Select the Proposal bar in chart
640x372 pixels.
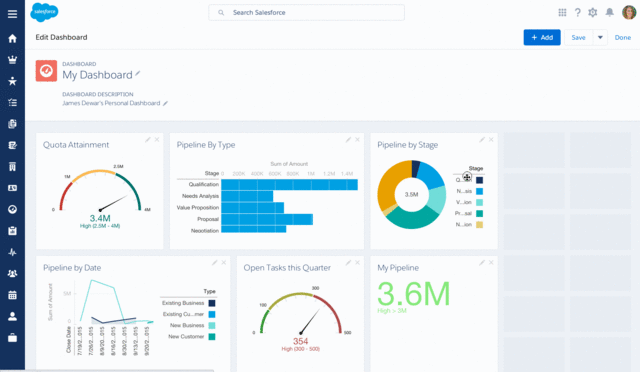[x=267, y=219]
